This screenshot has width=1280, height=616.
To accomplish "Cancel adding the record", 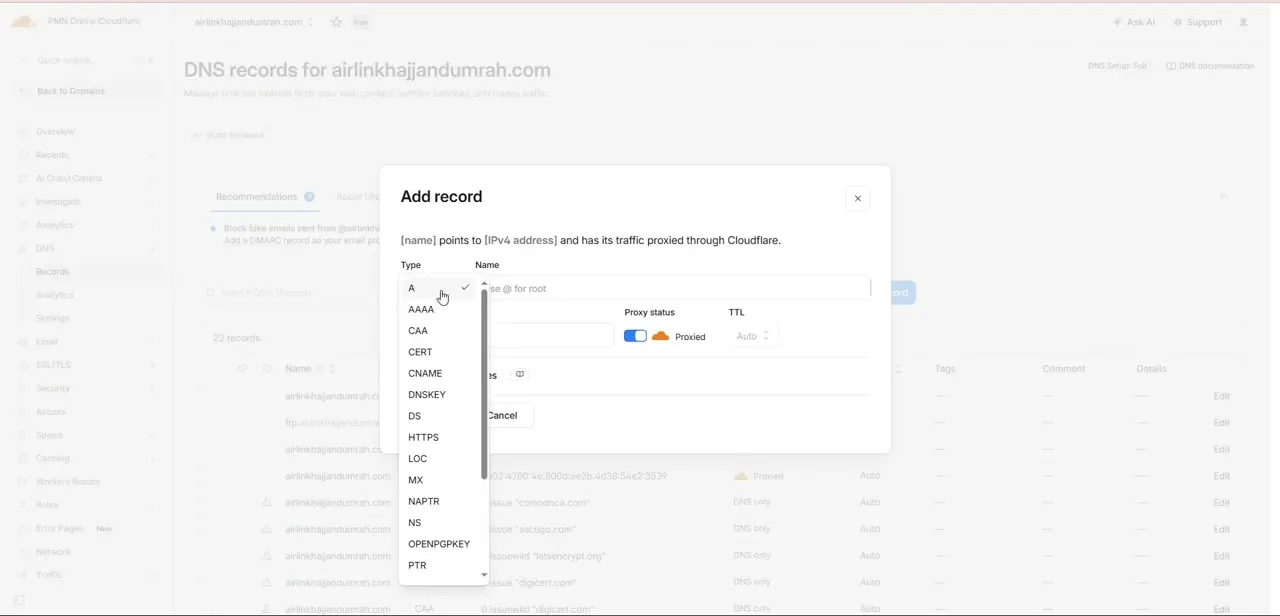I will click(504, 415).
